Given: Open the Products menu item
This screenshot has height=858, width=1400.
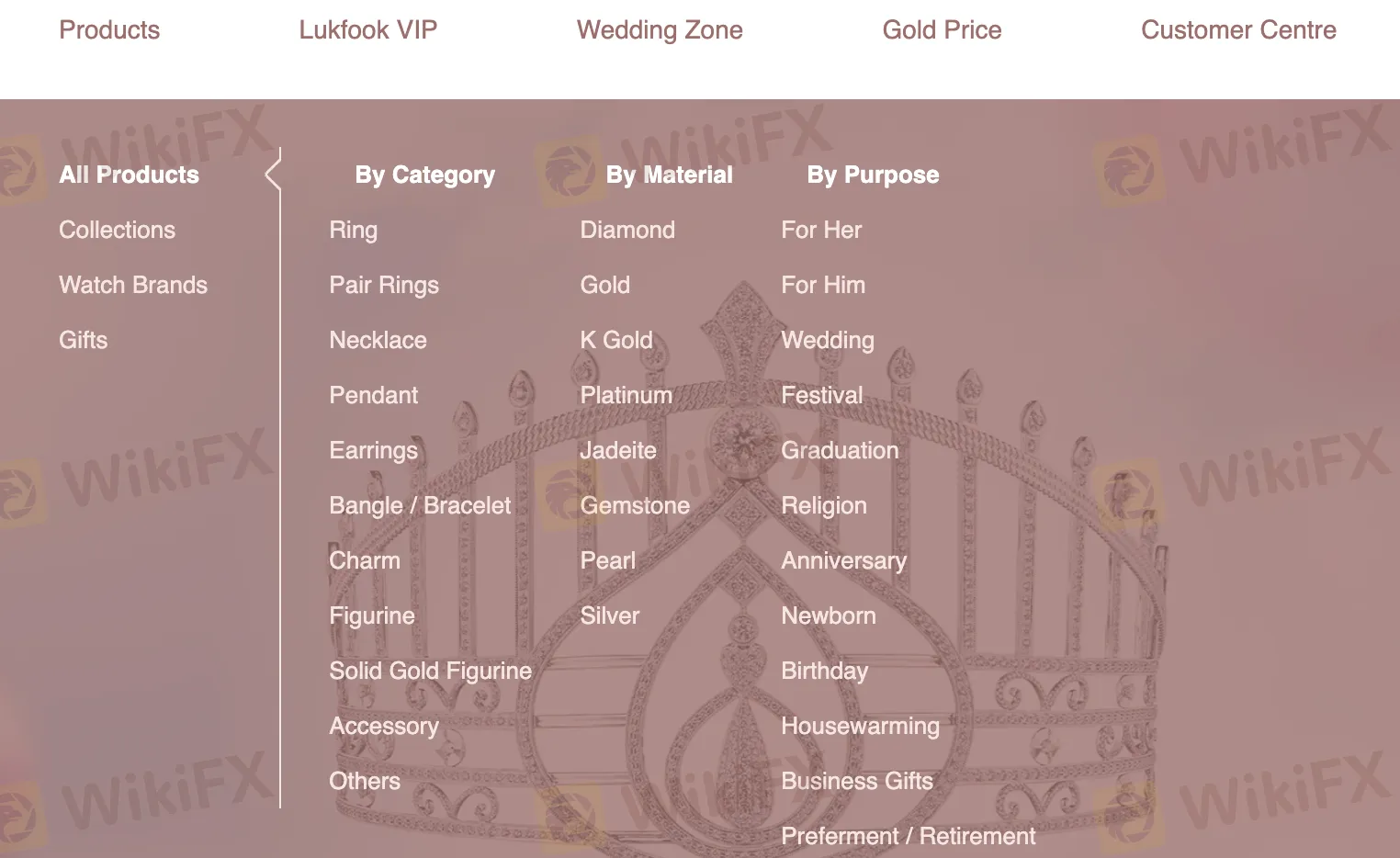Looking at the screenshot, I should [108, 29].
